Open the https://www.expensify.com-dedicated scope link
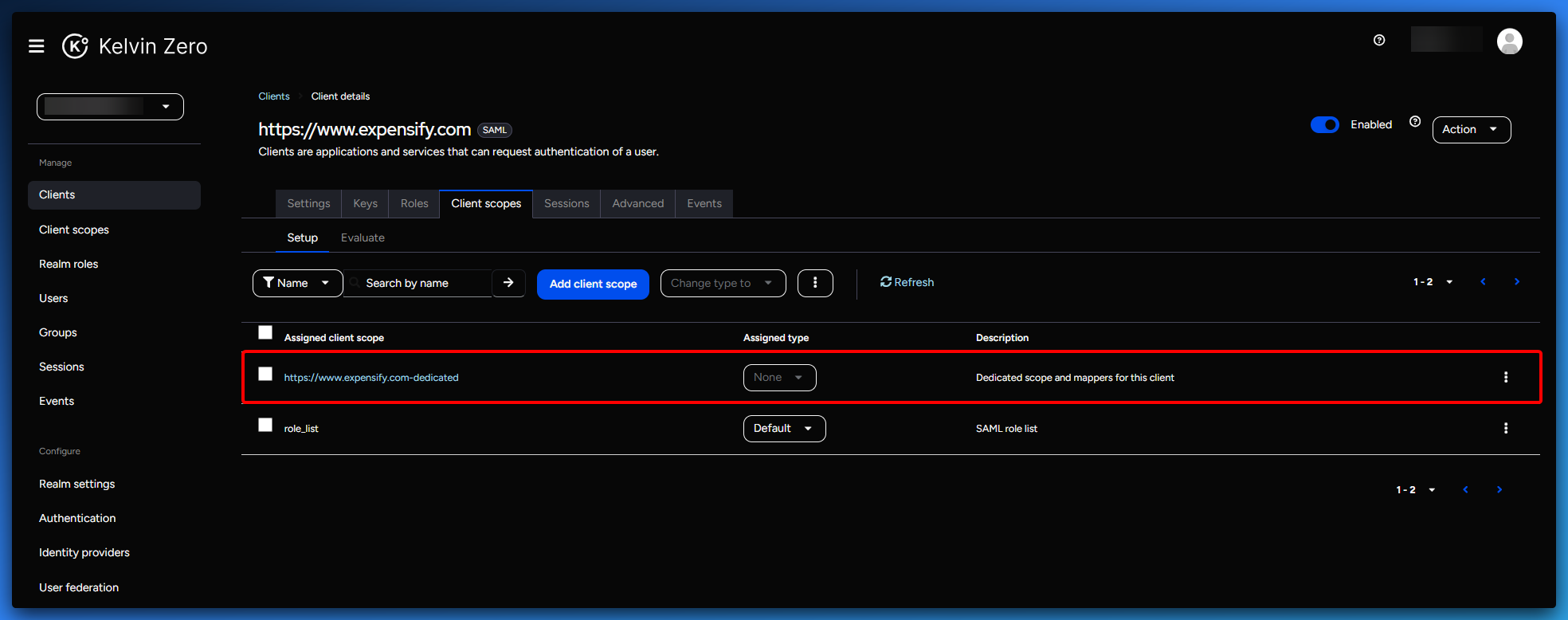This screenshot has height=620, width=1568. (371, 378)
